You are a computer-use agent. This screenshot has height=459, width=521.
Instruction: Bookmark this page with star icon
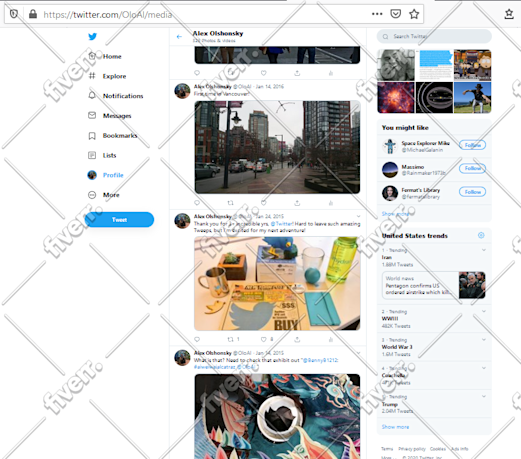(x=414, y=14)
